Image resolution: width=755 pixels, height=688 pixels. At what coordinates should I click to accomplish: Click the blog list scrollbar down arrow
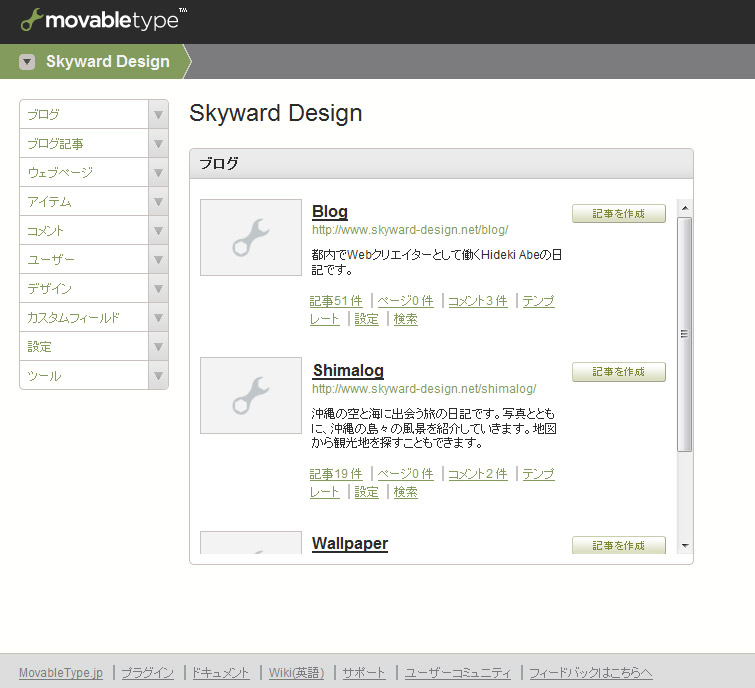pos(685,545)
